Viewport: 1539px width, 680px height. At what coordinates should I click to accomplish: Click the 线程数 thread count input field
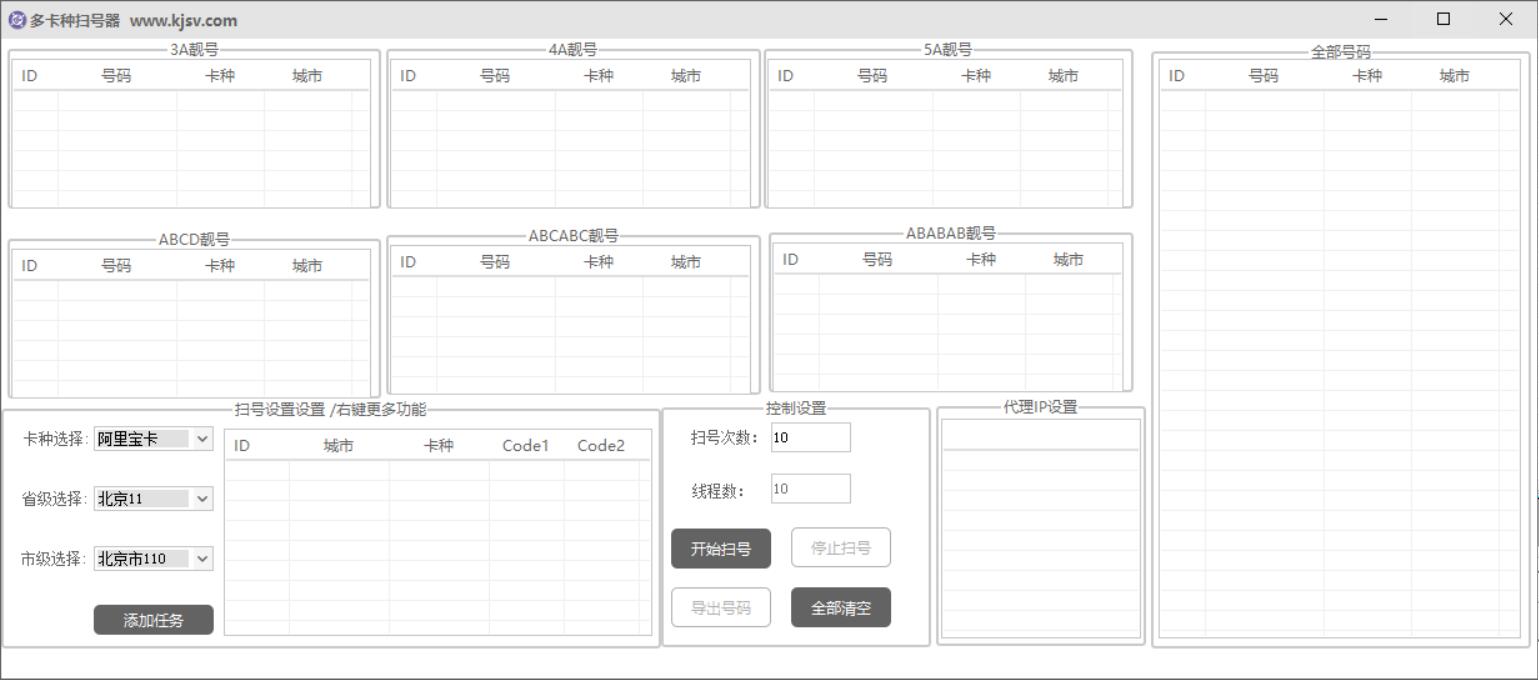click(810, 488)
